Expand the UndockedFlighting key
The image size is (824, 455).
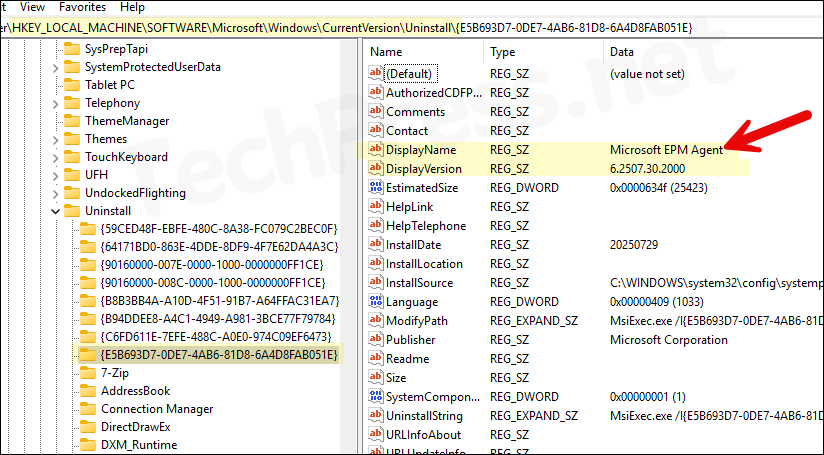tap(56, 194)
